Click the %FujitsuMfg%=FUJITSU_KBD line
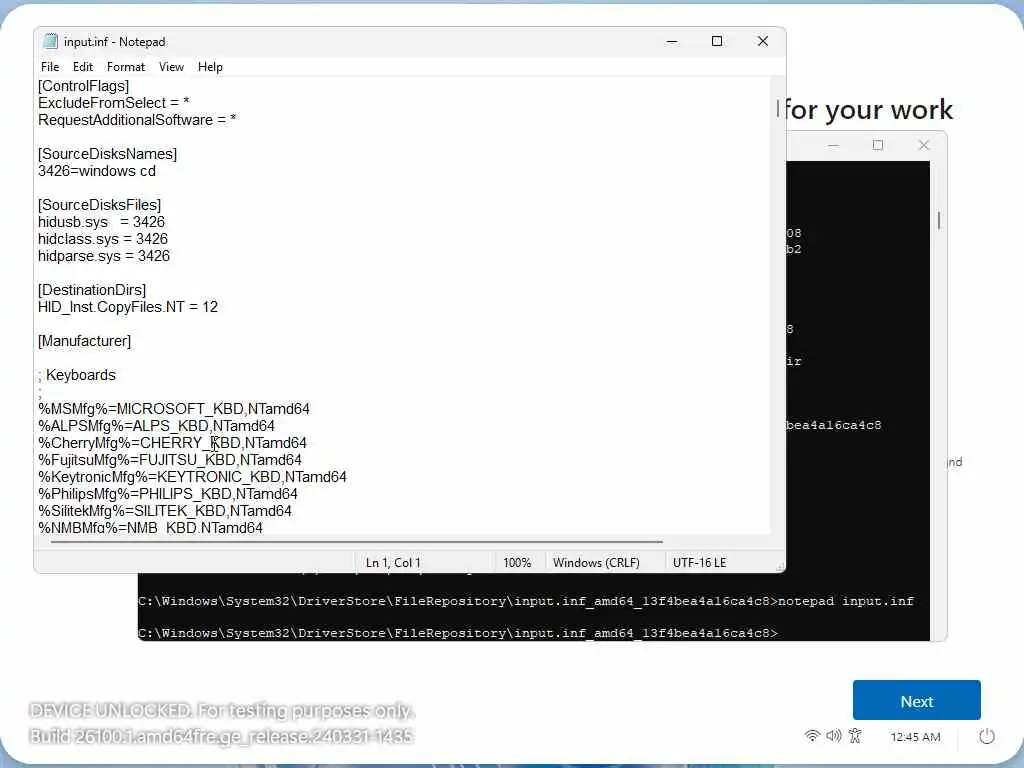Screen dimensions: 1024x768 coord(170,460)
